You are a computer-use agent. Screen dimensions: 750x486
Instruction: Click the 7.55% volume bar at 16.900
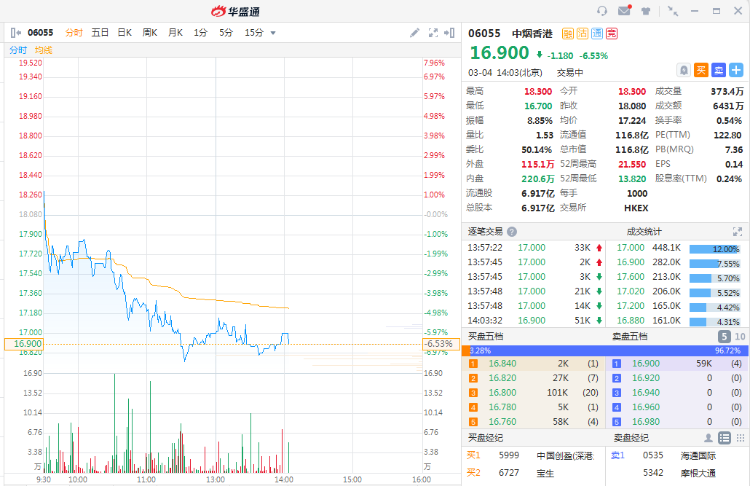(x=715, y=264)
